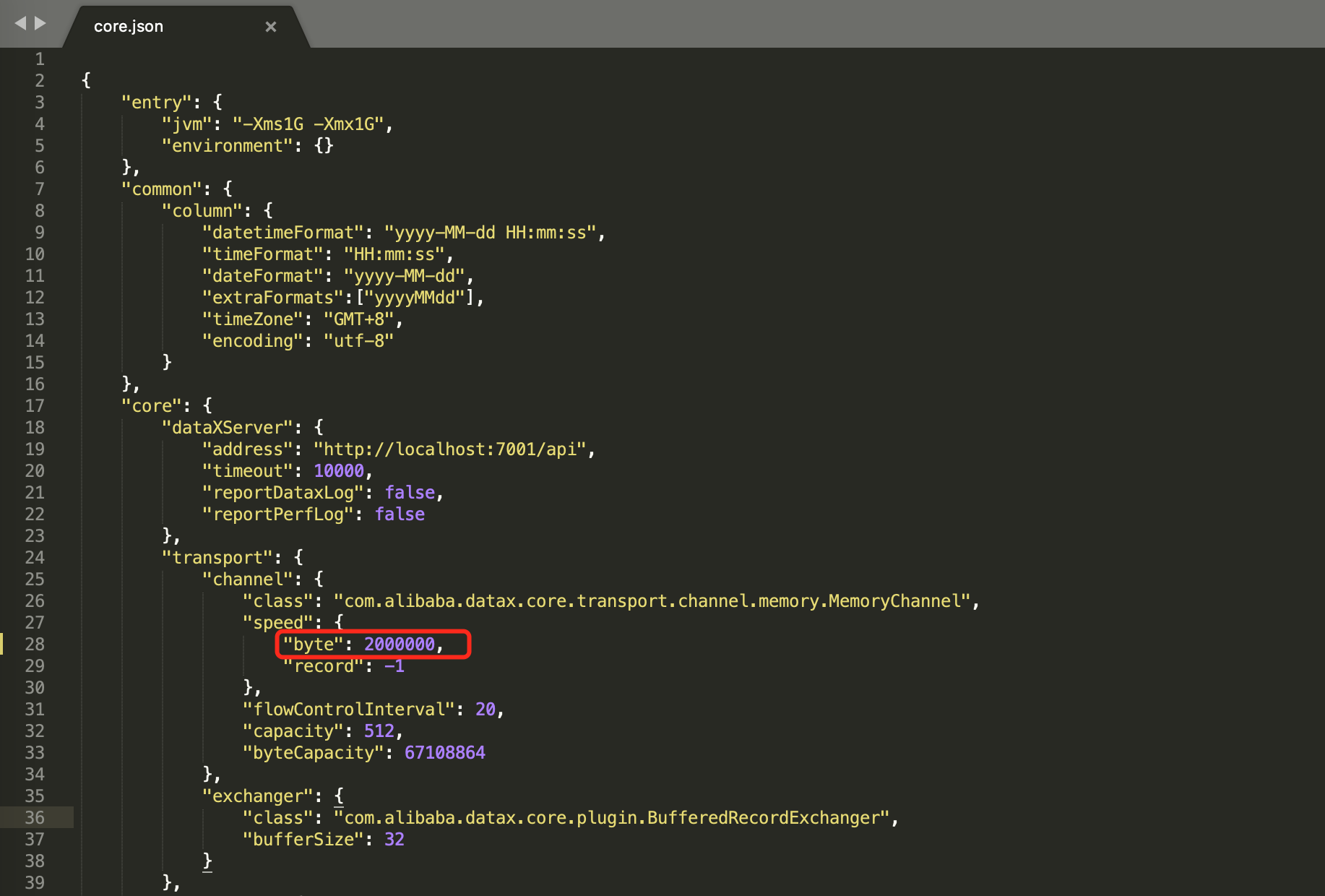1325x896 pixels.
Task: Close the core.json tab
Action: coord(271,27)
